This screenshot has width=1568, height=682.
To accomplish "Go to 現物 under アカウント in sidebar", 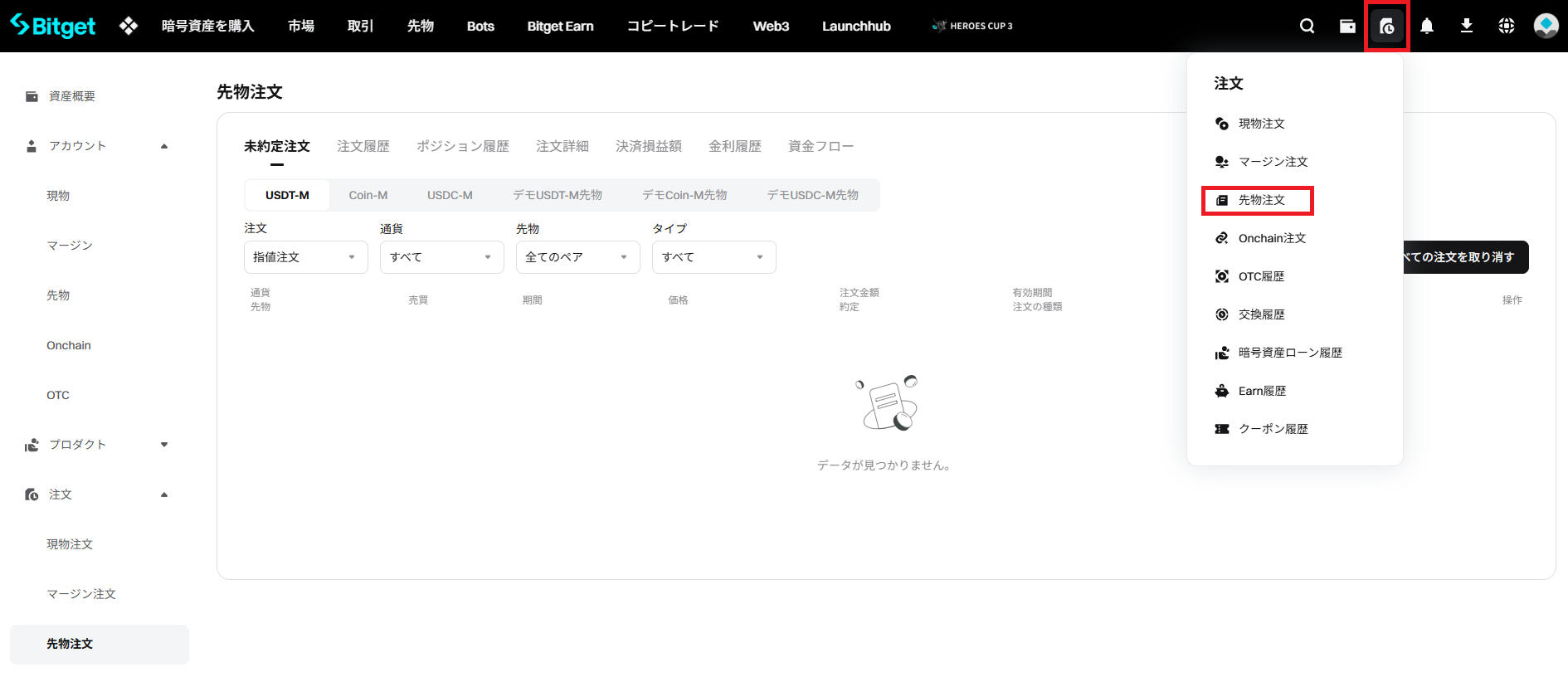I will 58,196.
